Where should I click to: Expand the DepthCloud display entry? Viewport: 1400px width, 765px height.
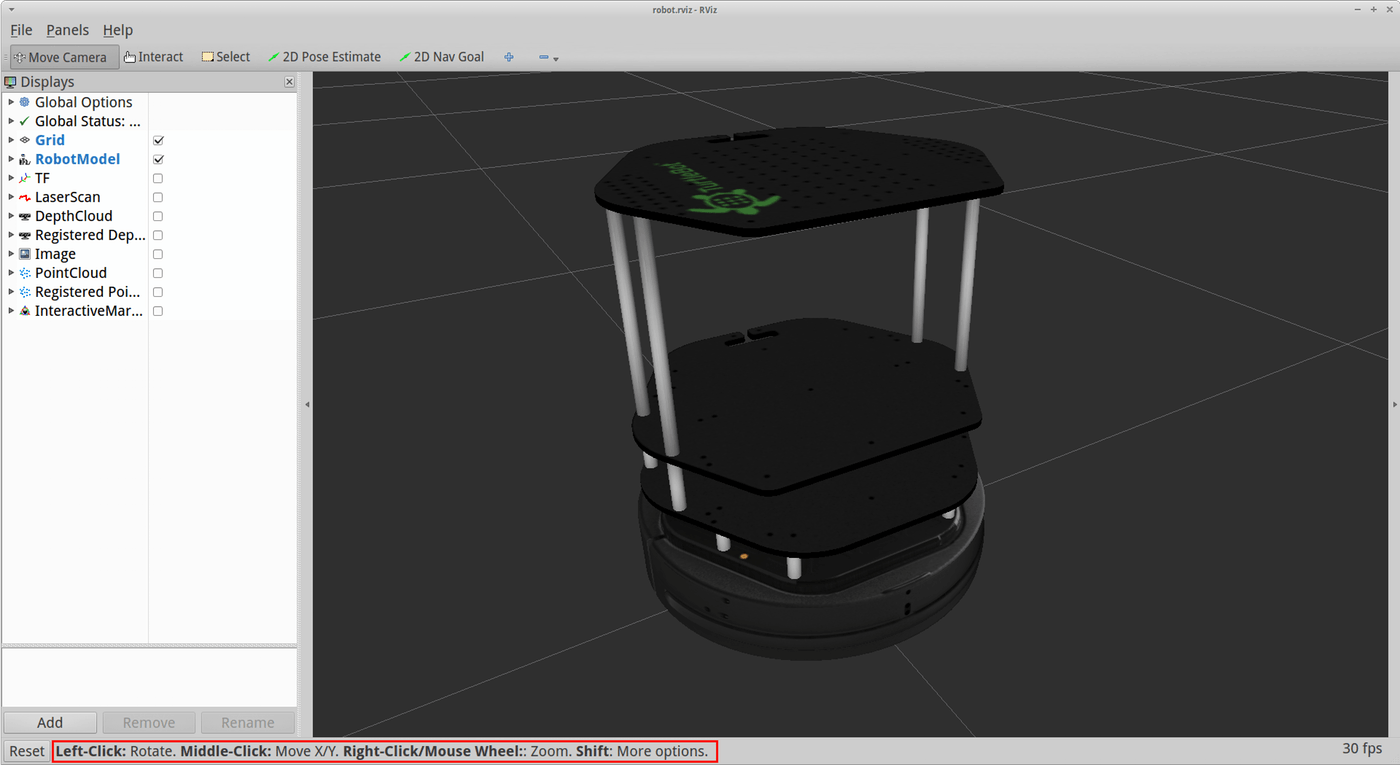pyautogui.click(x=11, y=216)
